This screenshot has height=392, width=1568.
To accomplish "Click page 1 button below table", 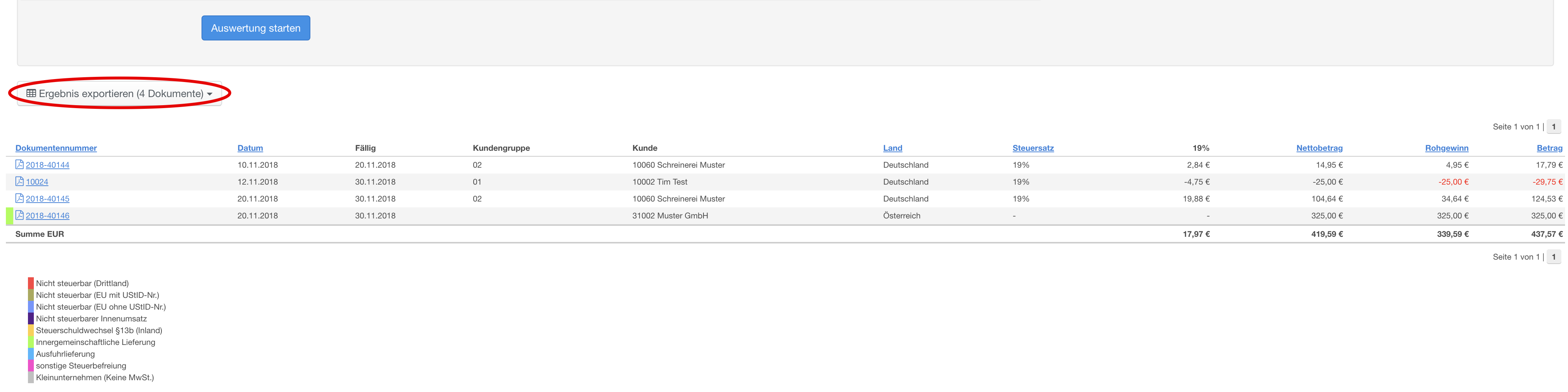I will click(1553, 257).
